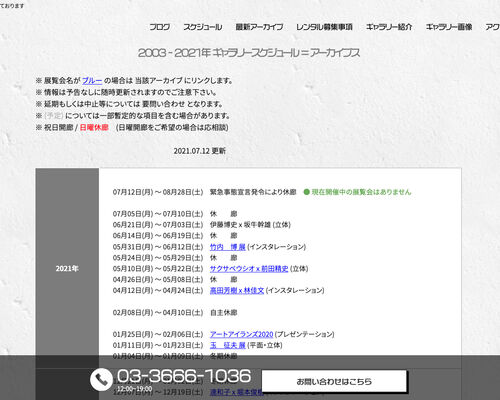Click phone number 03-3666-1036
Image resolution: width=500 pixels, height=400 pixels.
184,376
